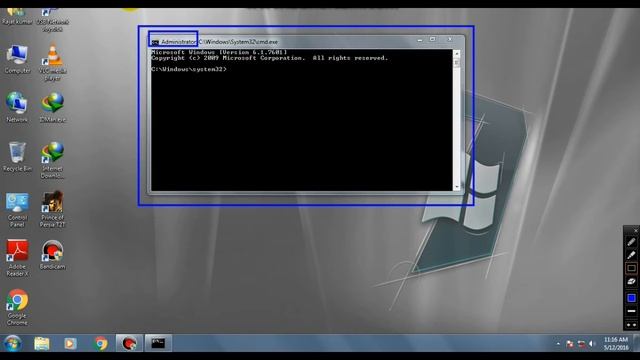The height and width of the screenshot is (360, 640).
Task: Select the Recycle Bin icon
Action: [17, 157]
